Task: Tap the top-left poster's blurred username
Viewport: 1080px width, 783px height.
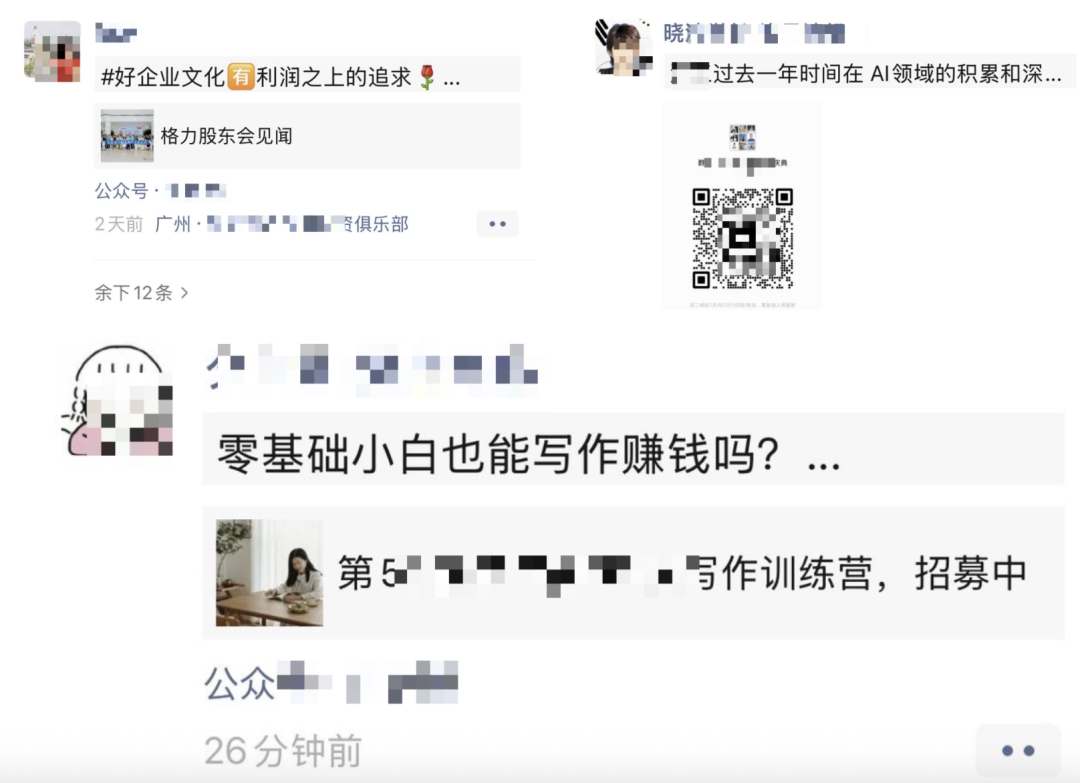Action: 116,32
